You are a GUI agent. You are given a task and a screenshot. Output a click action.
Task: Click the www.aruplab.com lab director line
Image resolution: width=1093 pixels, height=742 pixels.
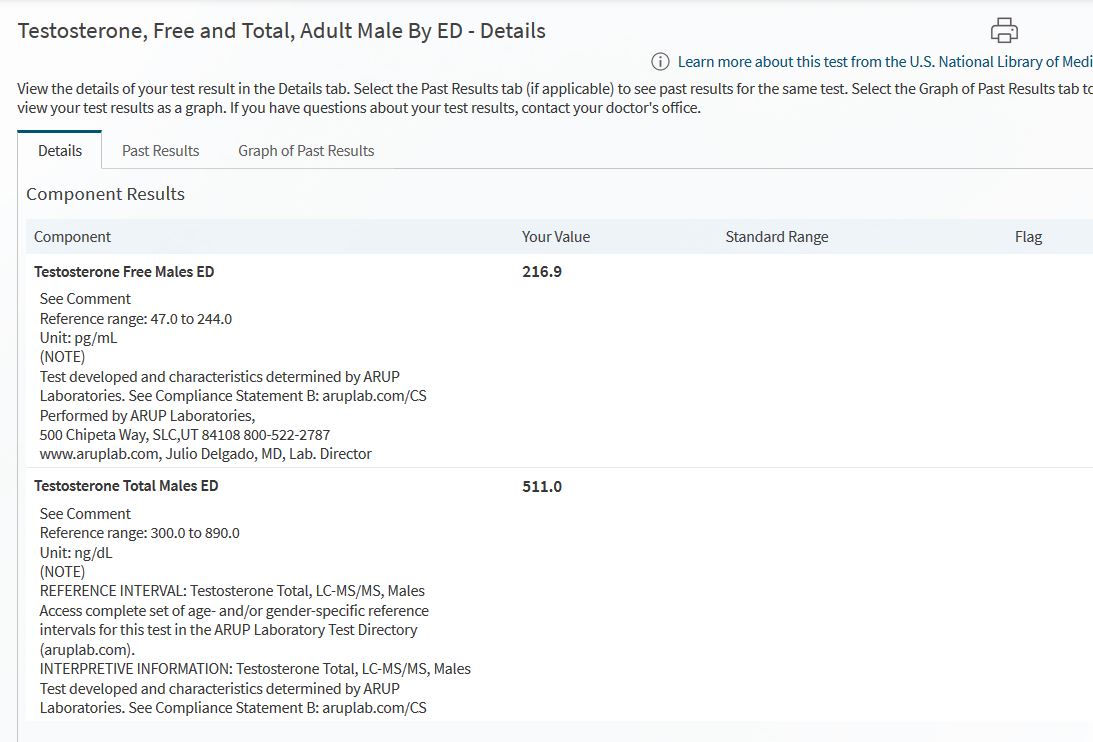click(205, 454)
